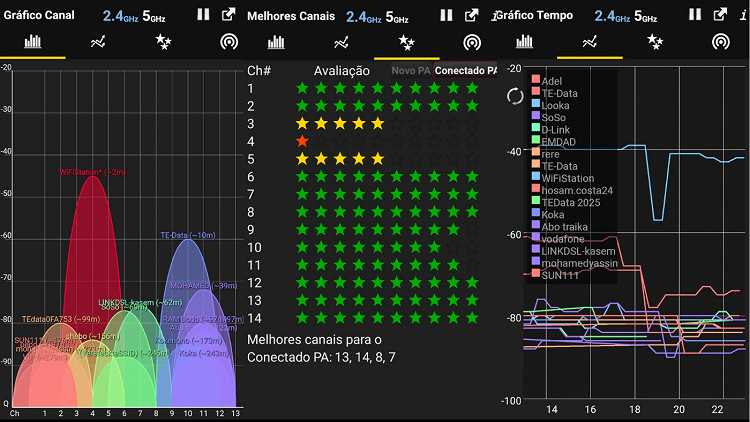Switch to the Novo PA view
750x422 pixels.
[x=410, y=70]
